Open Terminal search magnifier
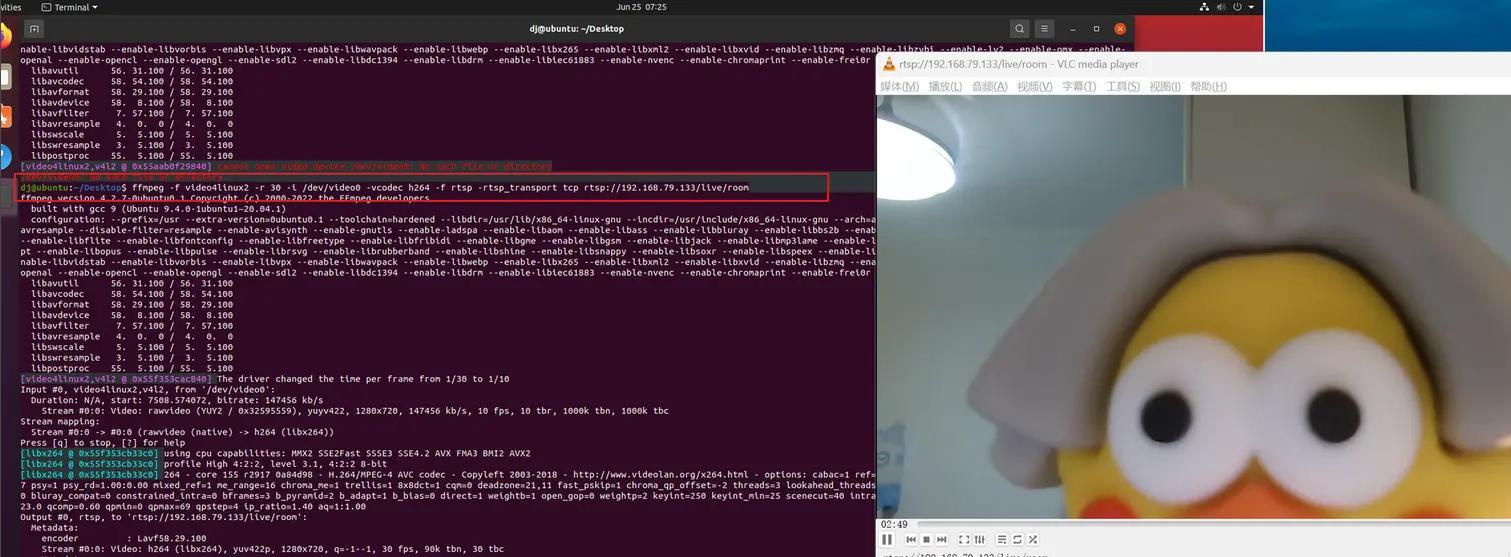 coord(1019,29)
